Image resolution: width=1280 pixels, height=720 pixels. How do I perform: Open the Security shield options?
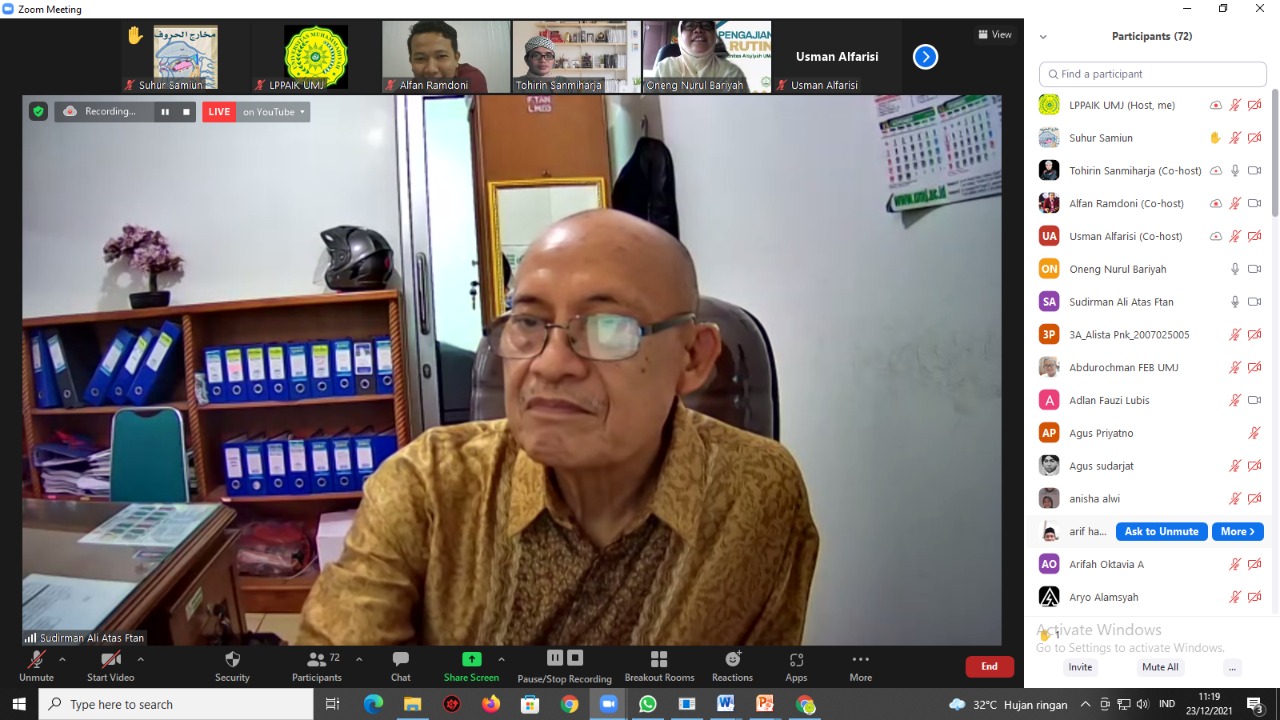point(232,666)
